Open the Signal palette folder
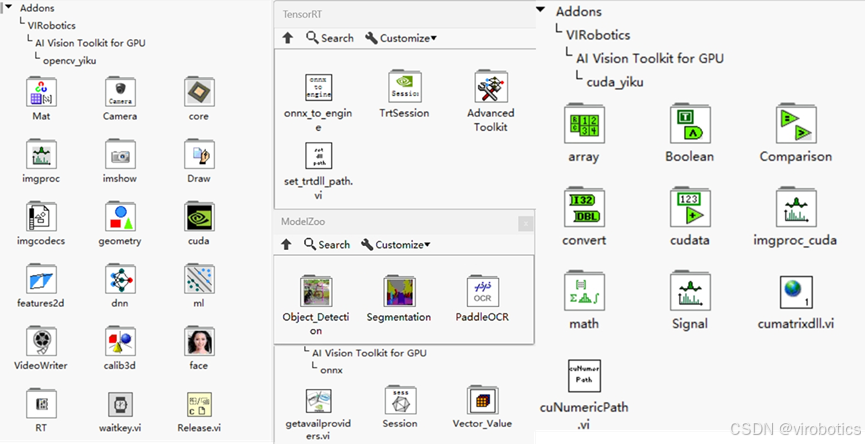 point(690,292)
